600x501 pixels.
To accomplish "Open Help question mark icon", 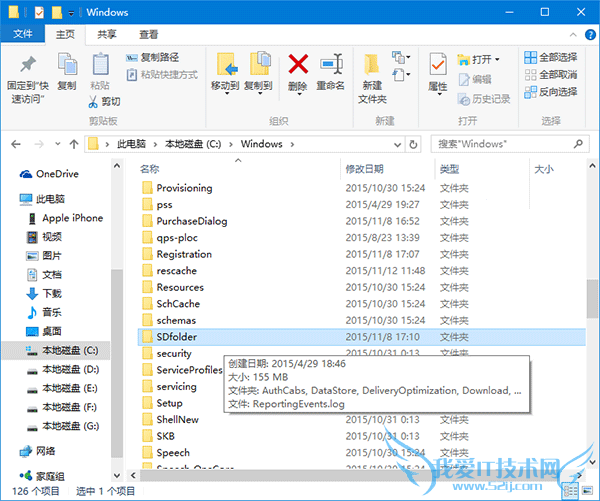I will [x=590, y=35].
